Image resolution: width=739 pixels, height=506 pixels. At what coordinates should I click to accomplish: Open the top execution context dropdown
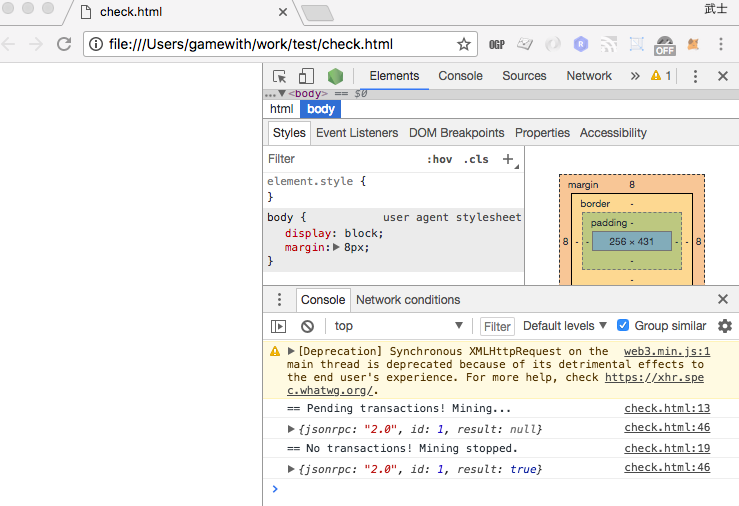[x=398, y=326]
